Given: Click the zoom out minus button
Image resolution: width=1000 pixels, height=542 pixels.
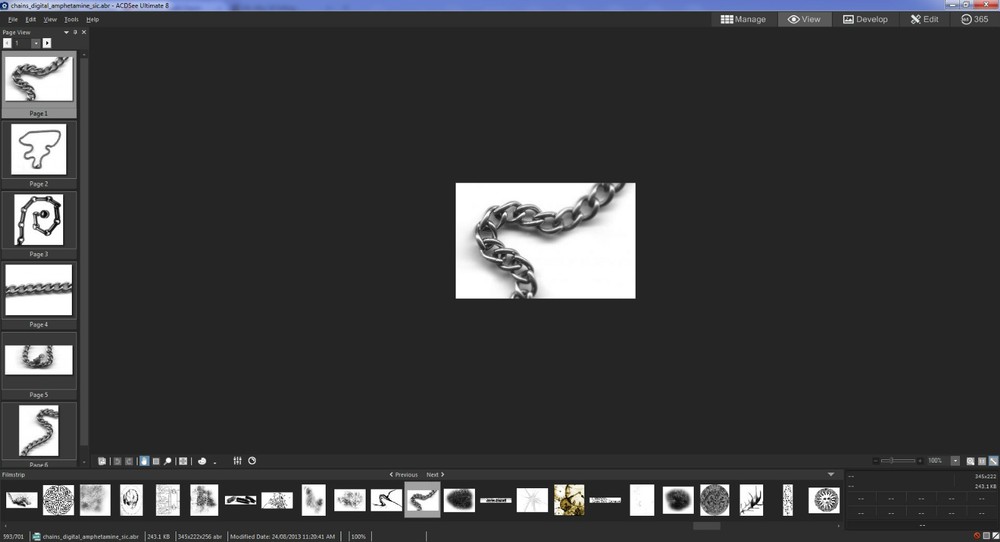Looking at the screenshot, I should coord(876,461).
